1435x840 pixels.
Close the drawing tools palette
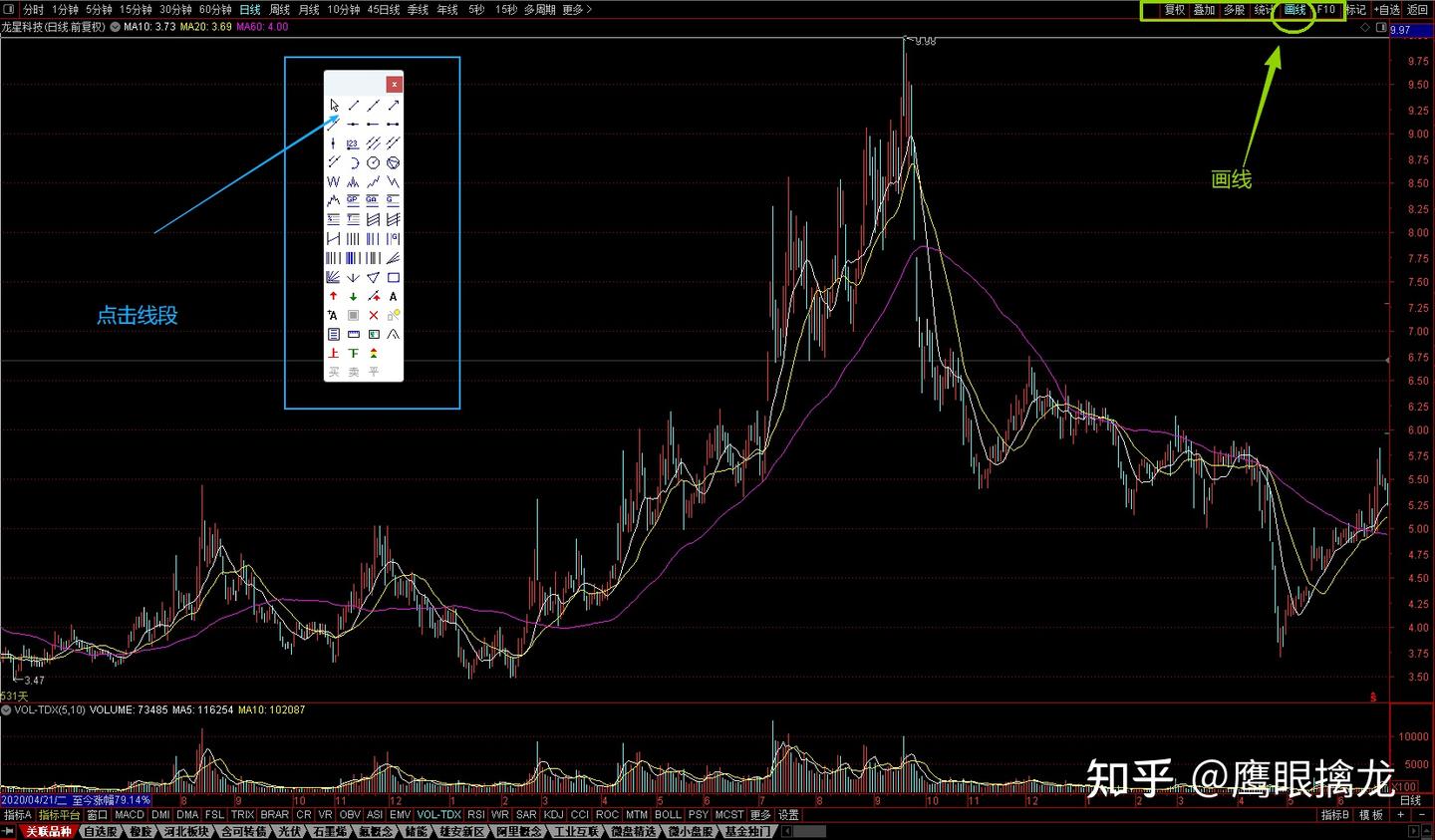[x=394, y=84]
